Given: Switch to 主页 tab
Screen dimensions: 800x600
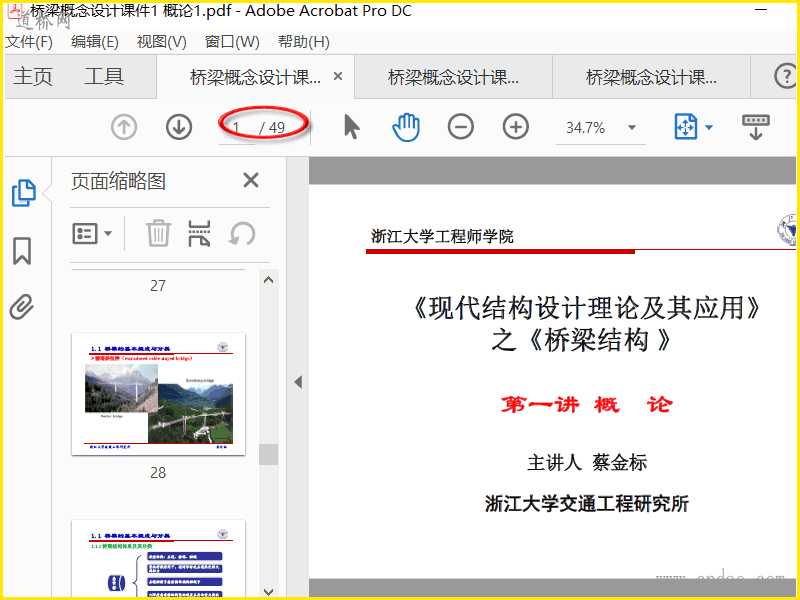Looking at the screenshot, I should 33,77.
